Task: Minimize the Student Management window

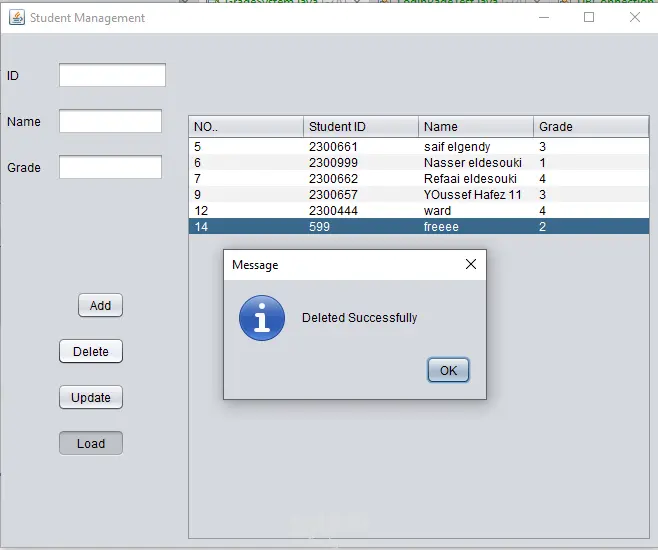Action: [544, 17]
